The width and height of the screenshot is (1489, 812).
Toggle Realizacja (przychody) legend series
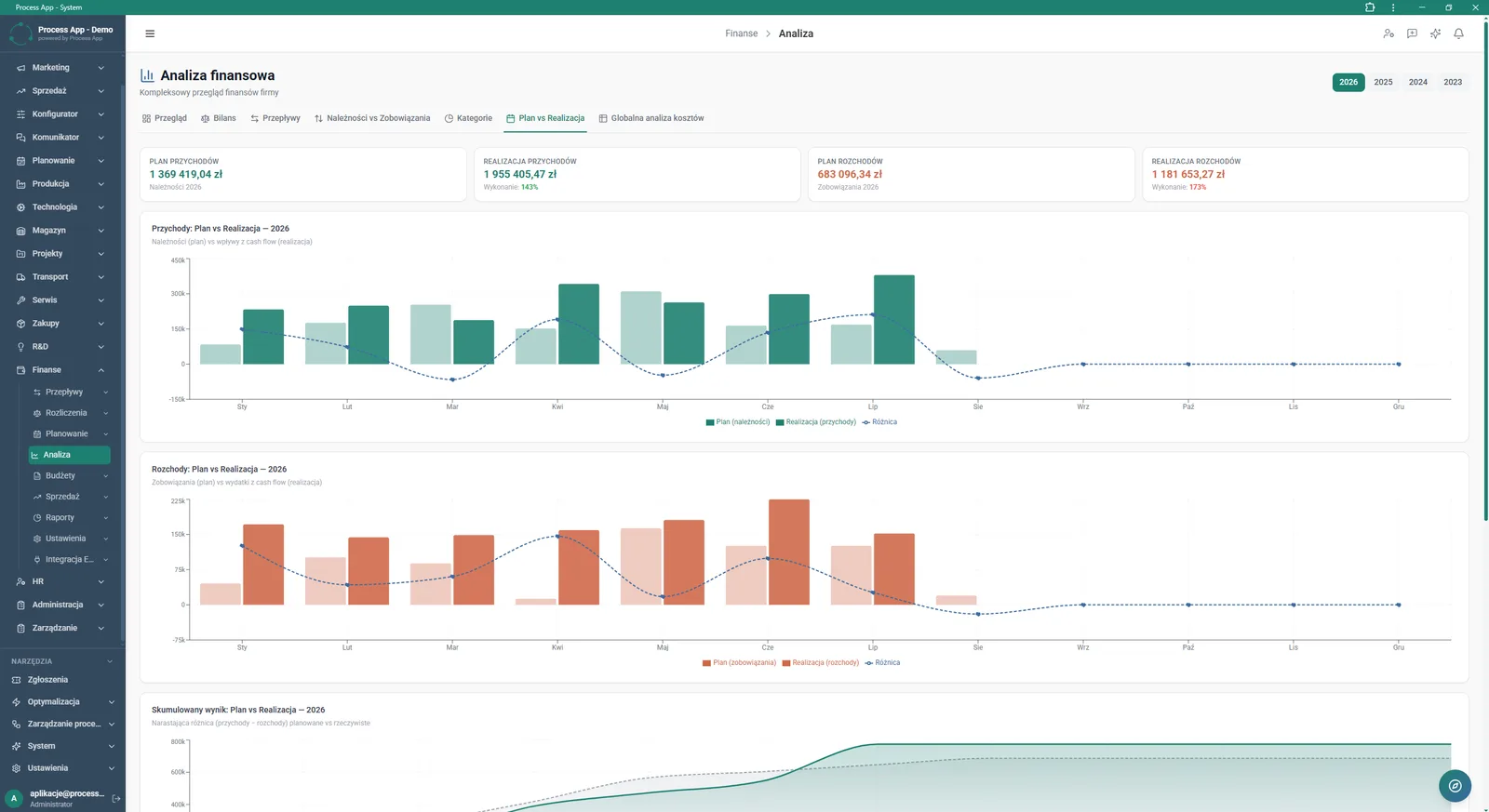coord(815,422)
